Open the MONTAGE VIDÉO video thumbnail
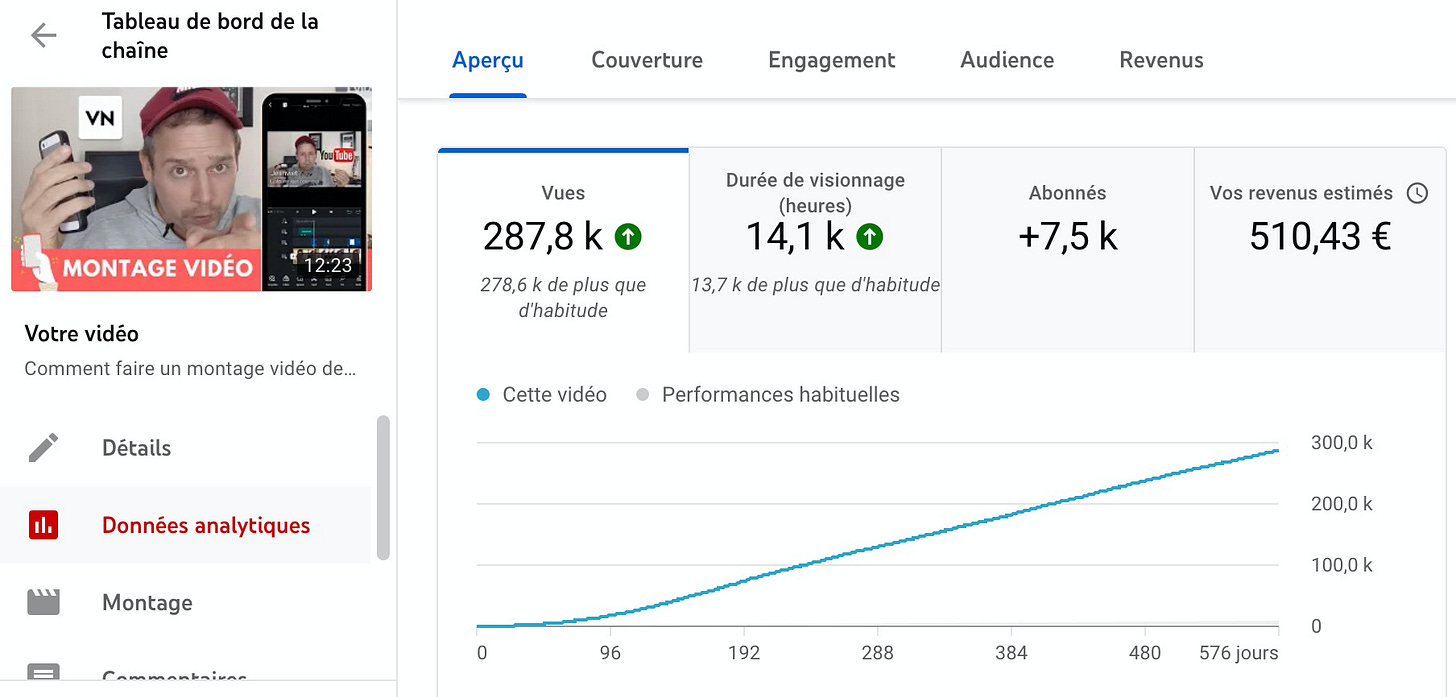1456x697 pixels. (x=191, y=189)
